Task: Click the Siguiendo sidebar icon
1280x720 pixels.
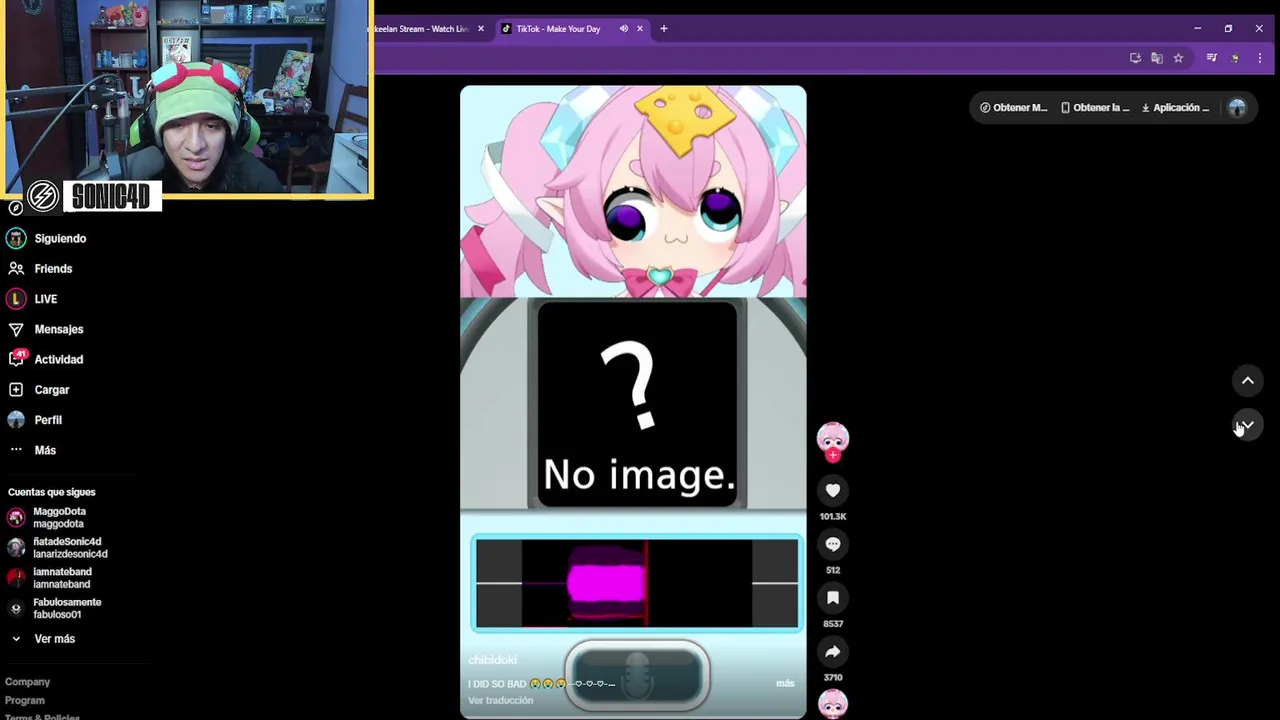Action: 16,238
